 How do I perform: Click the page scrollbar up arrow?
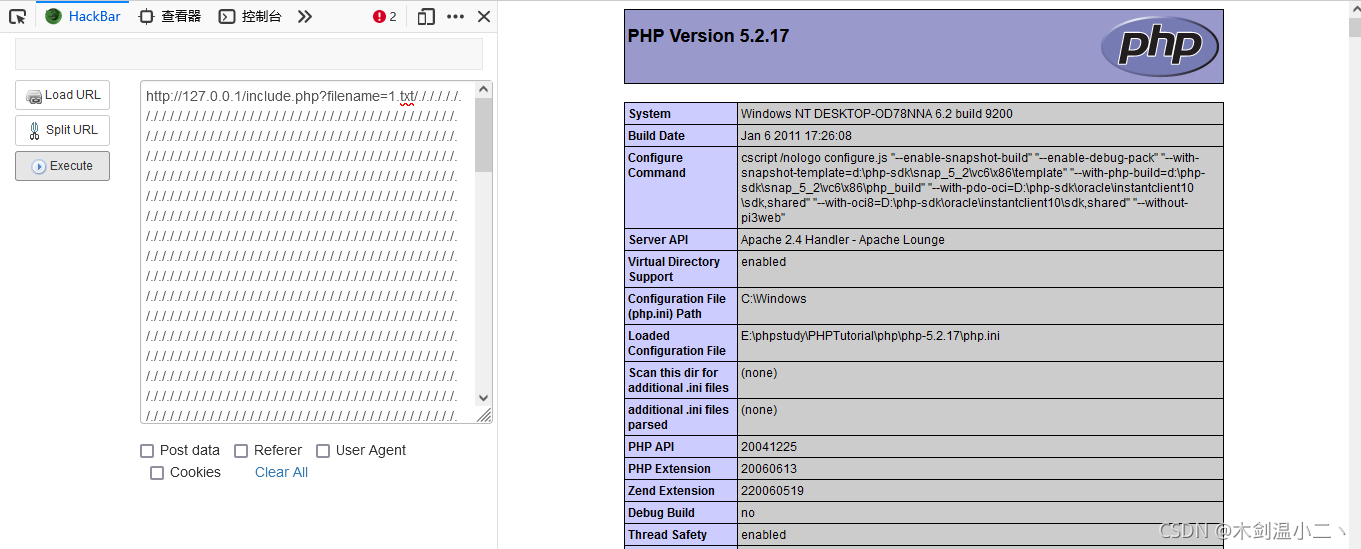tap(1354, 8)
